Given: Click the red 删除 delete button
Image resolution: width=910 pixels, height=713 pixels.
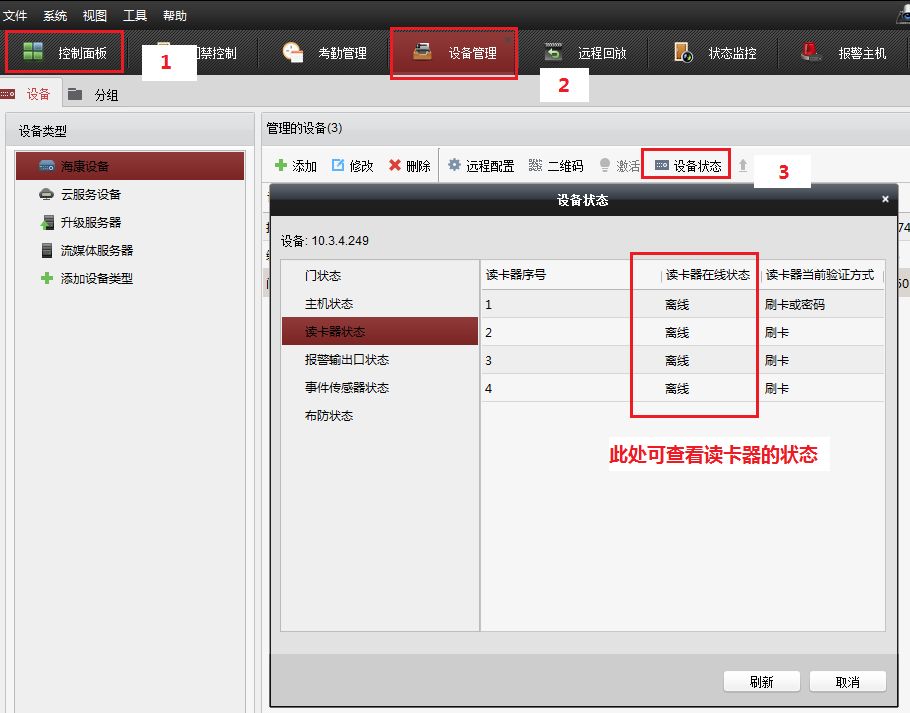Looking at the screenshot, I should point(409,166).
